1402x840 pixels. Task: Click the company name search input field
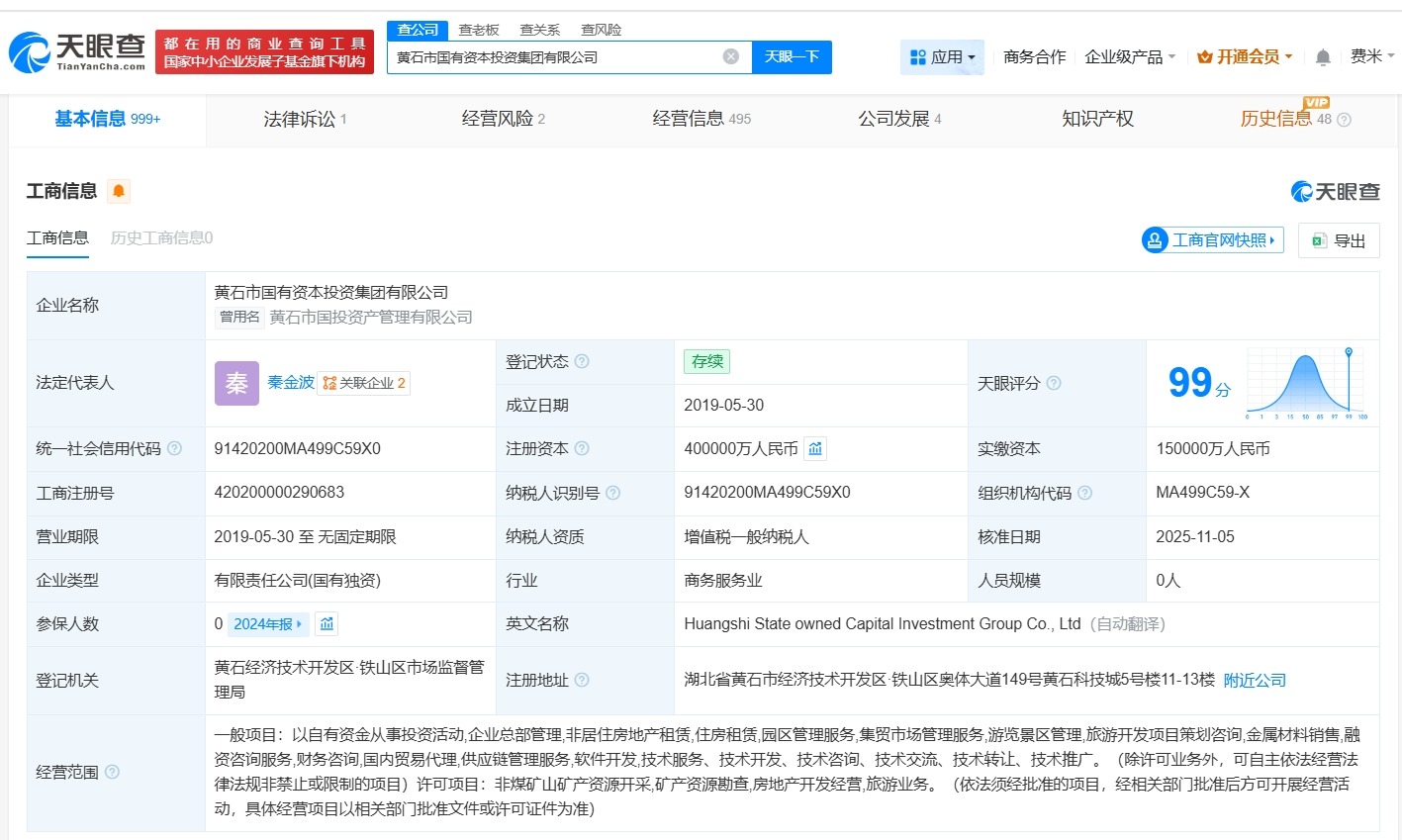click(554, 57)
